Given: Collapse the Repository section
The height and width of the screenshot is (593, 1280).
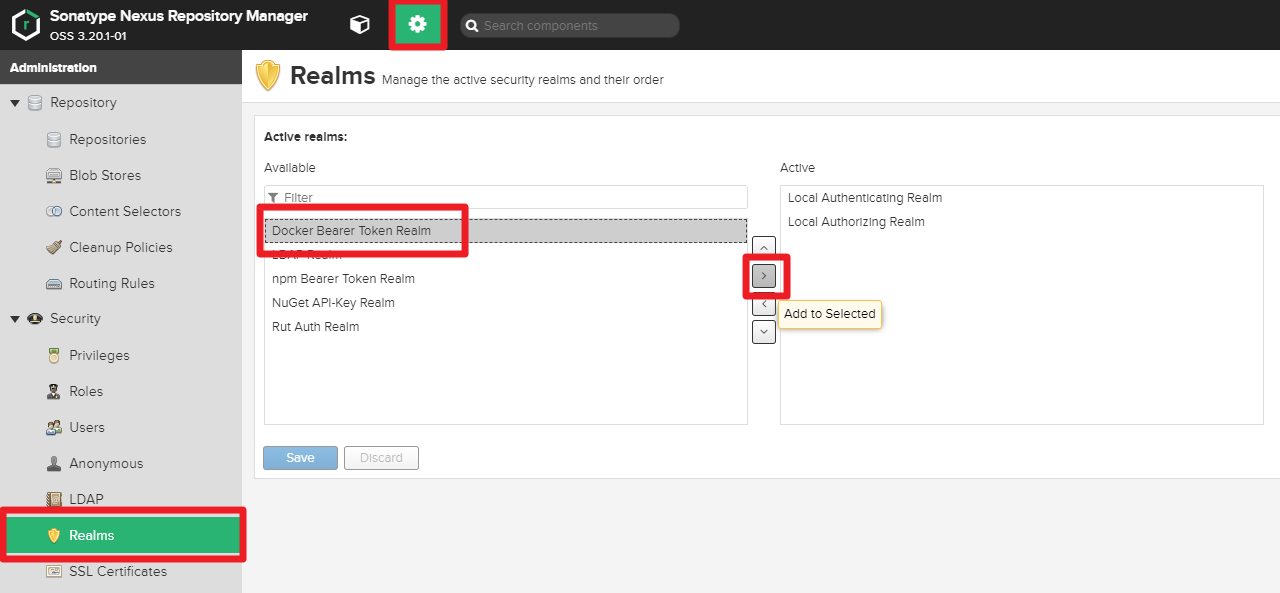Looking at the screenshot, I should pyautogui.click(x=15, y=102).
